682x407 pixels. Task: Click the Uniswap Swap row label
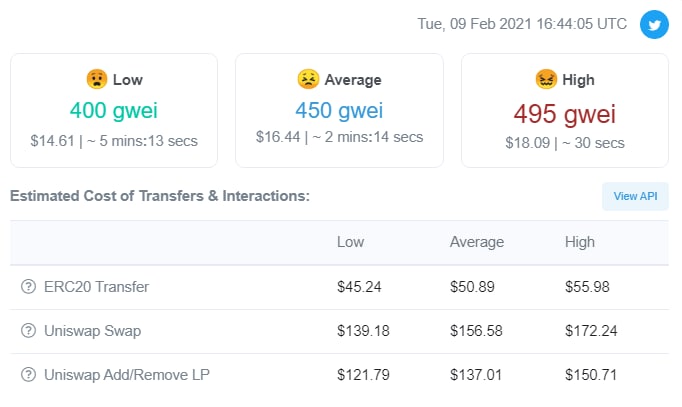point(93,331)
